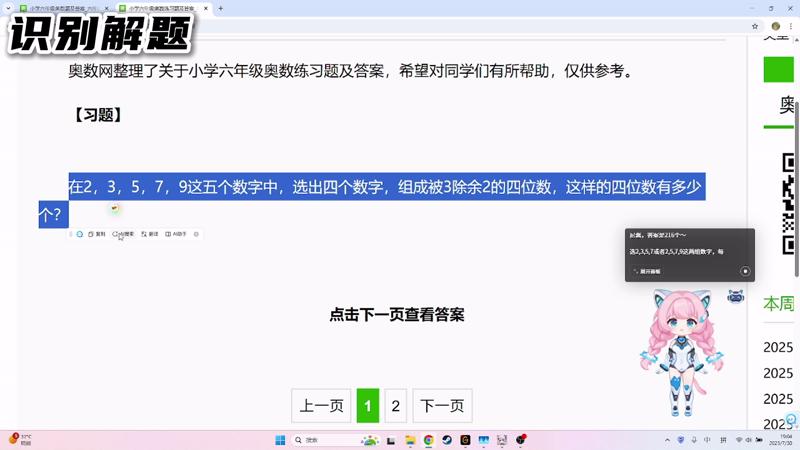Open Steam from the taskbar
This screenshot has height=450, width=800.
point(447,440)
